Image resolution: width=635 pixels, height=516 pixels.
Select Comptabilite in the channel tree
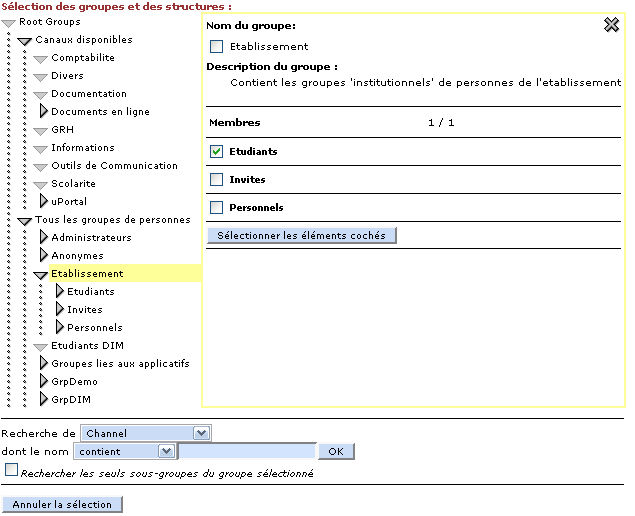tap(82, 58)
